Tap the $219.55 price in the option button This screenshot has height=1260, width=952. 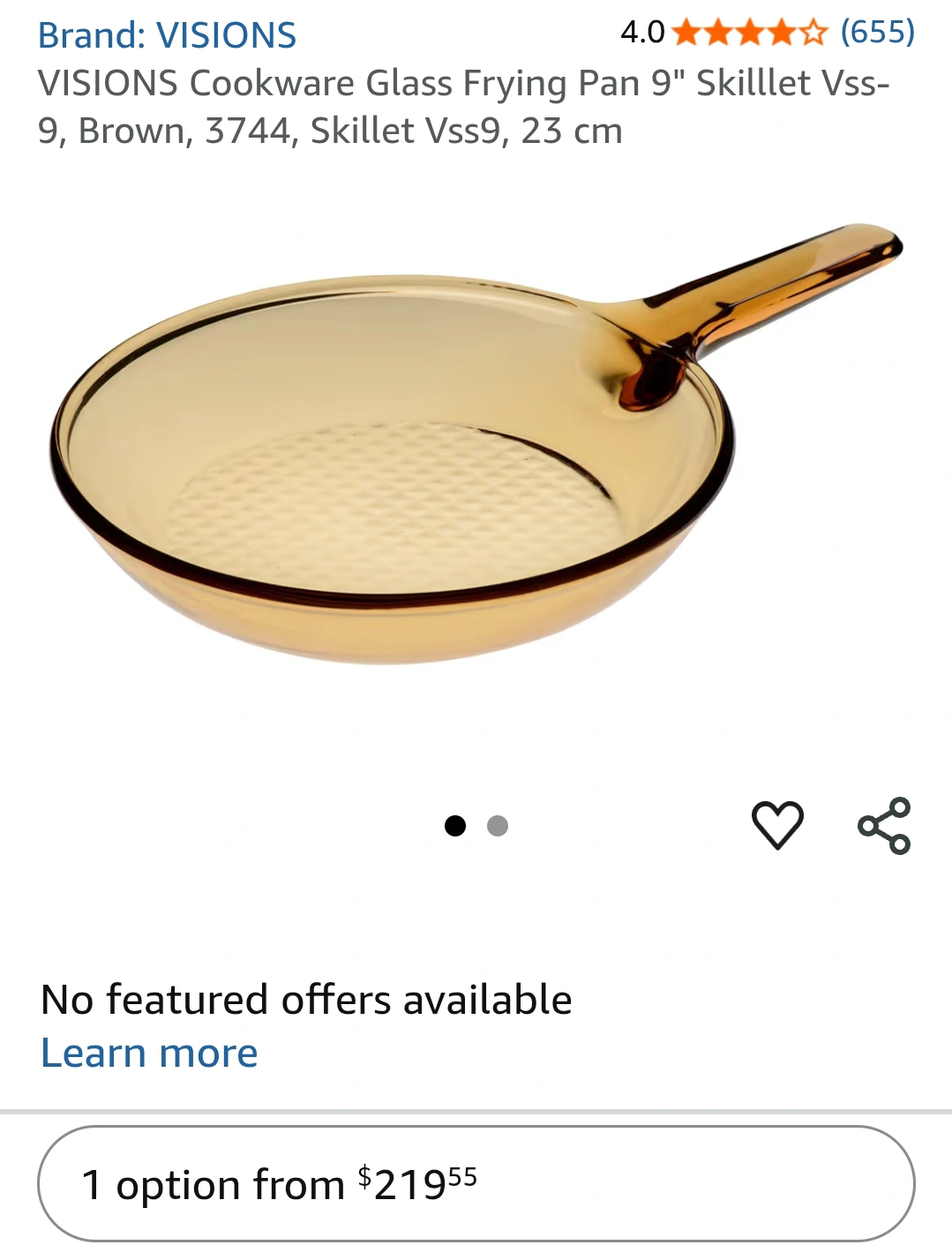click(x=417, y=1182)
